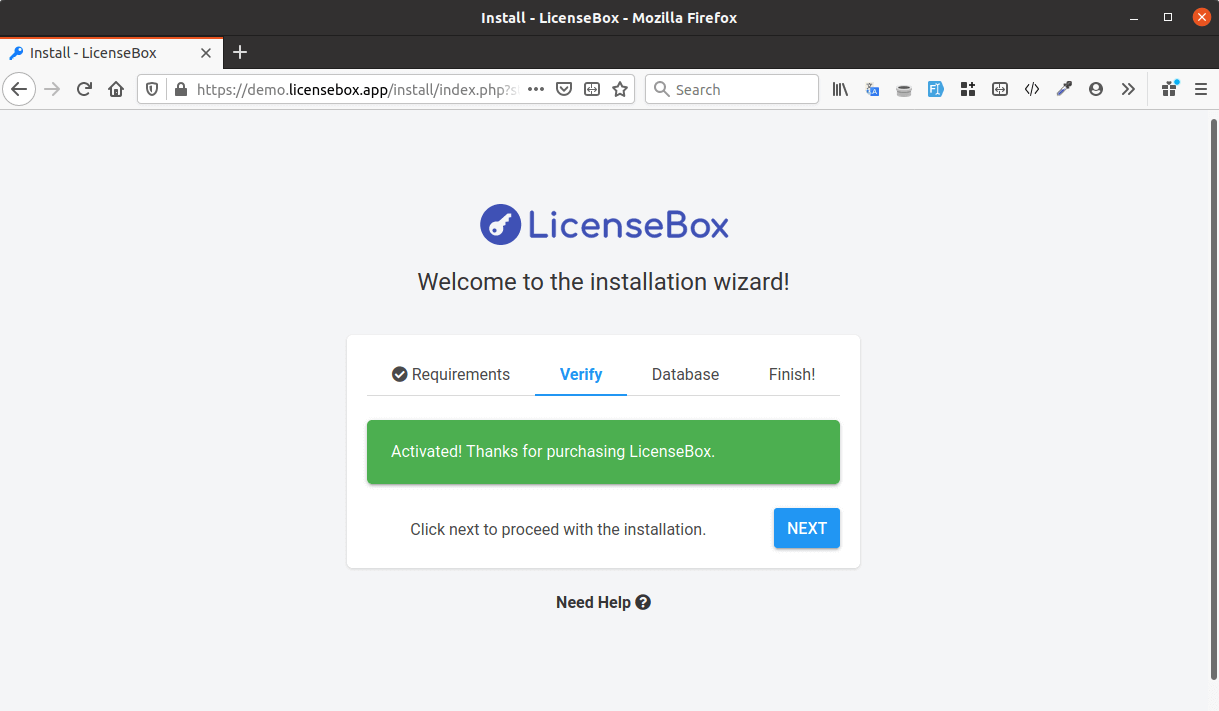Open a new browser tab
Viewport: 1219px width, 711px height.
coord(240,53)
